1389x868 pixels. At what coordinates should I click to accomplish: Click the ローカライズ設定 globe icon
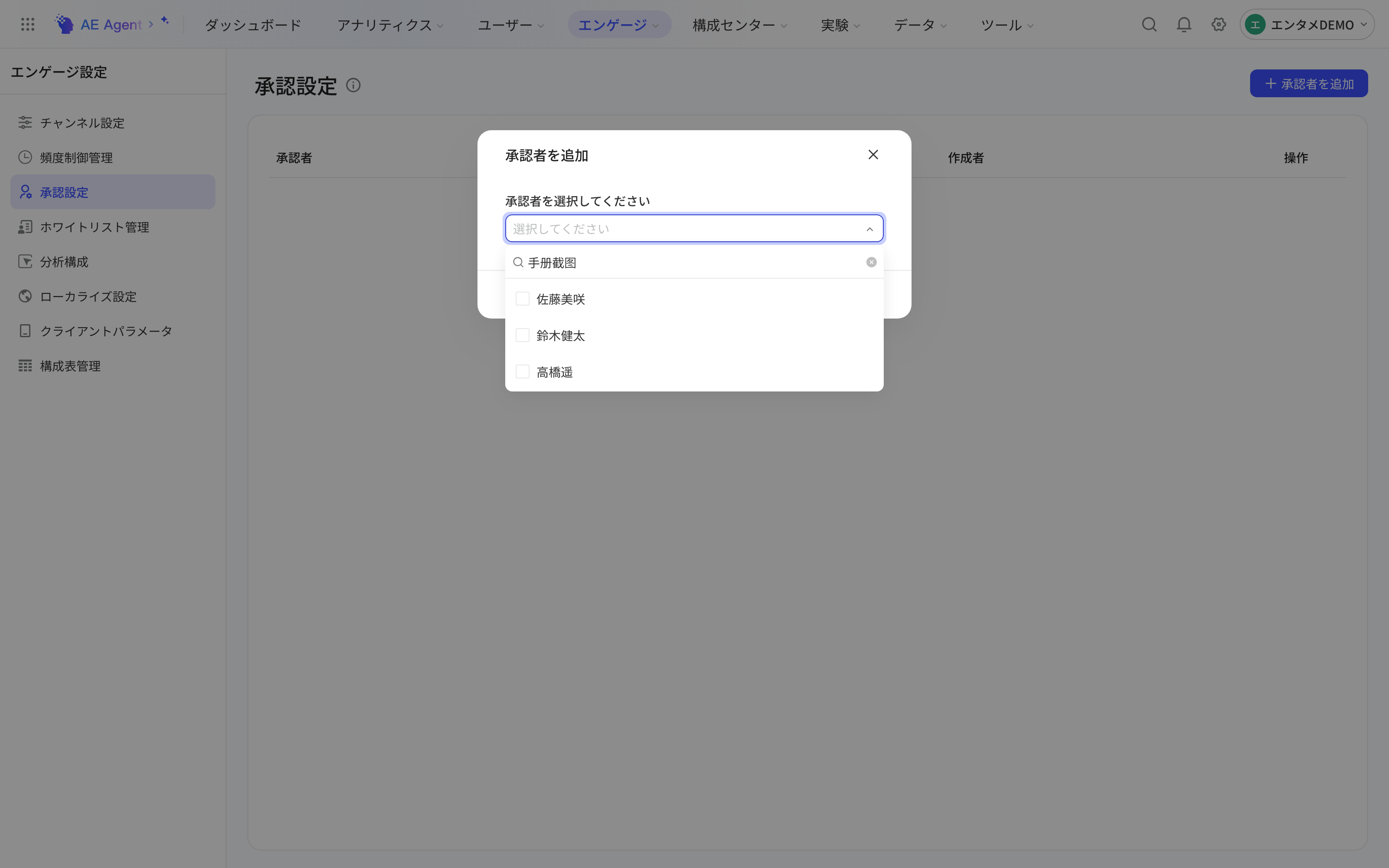(x=25, y=296)
